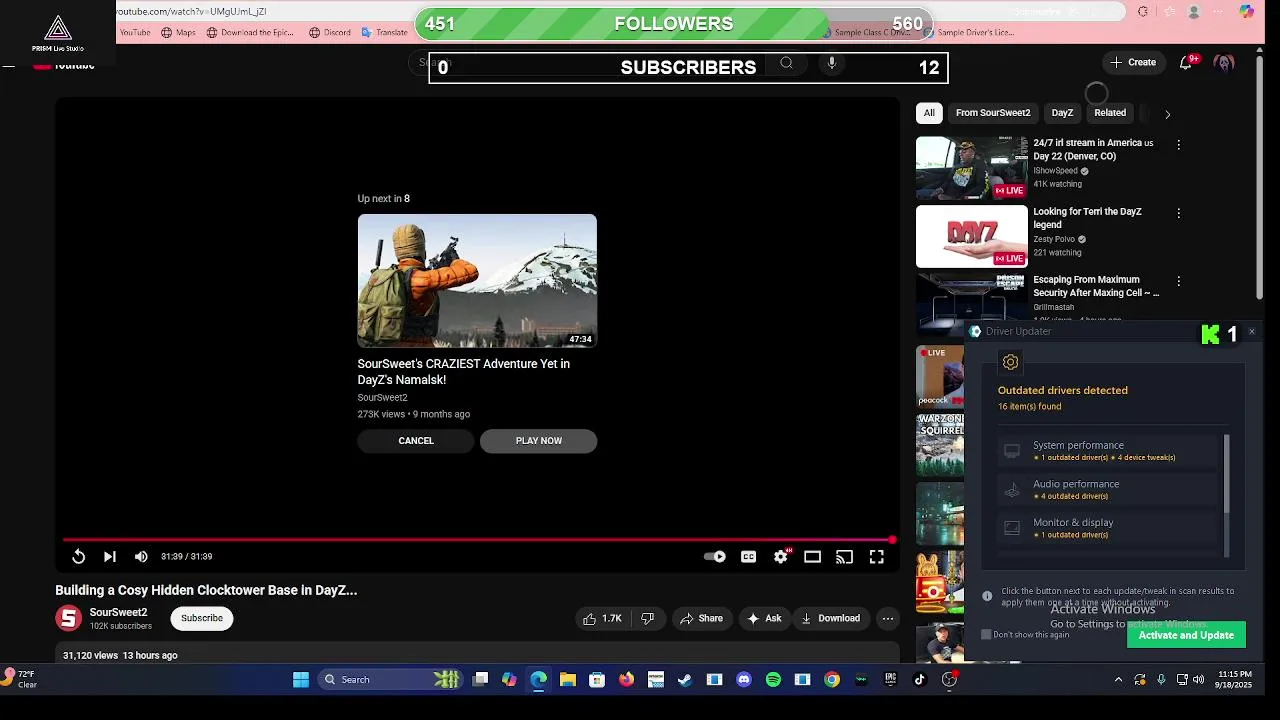Open TikTok from the taskbar

[x=920, y=680]
